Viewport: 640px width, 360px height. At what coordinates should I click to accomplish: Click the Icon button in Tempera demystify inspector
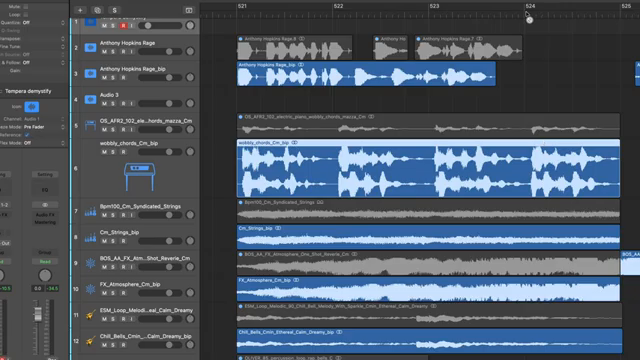tap(31, 107)
